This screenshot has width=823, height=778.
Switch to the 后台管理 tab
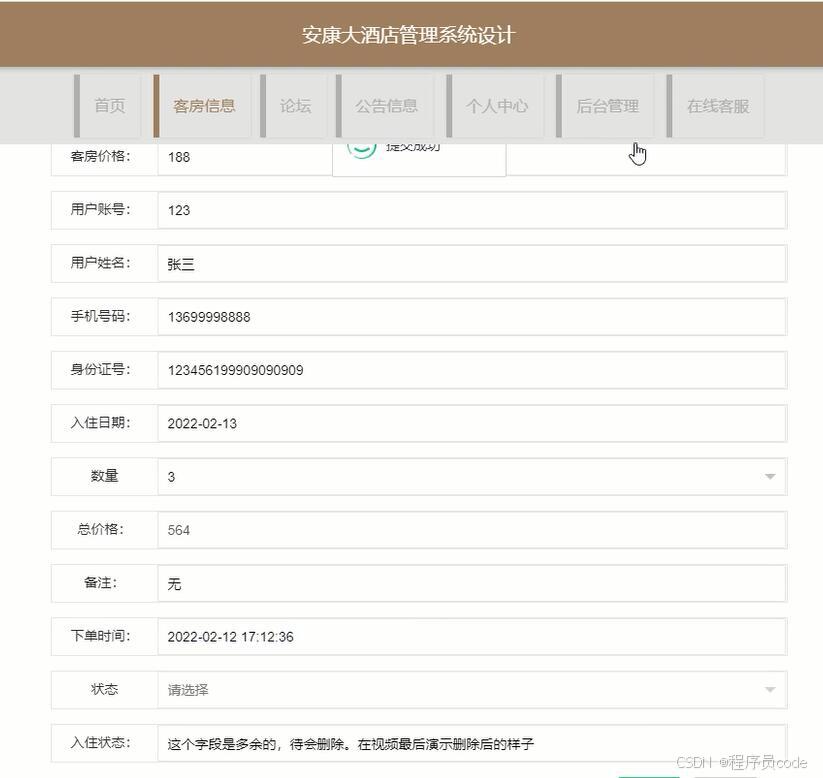[x=608, y=105]
